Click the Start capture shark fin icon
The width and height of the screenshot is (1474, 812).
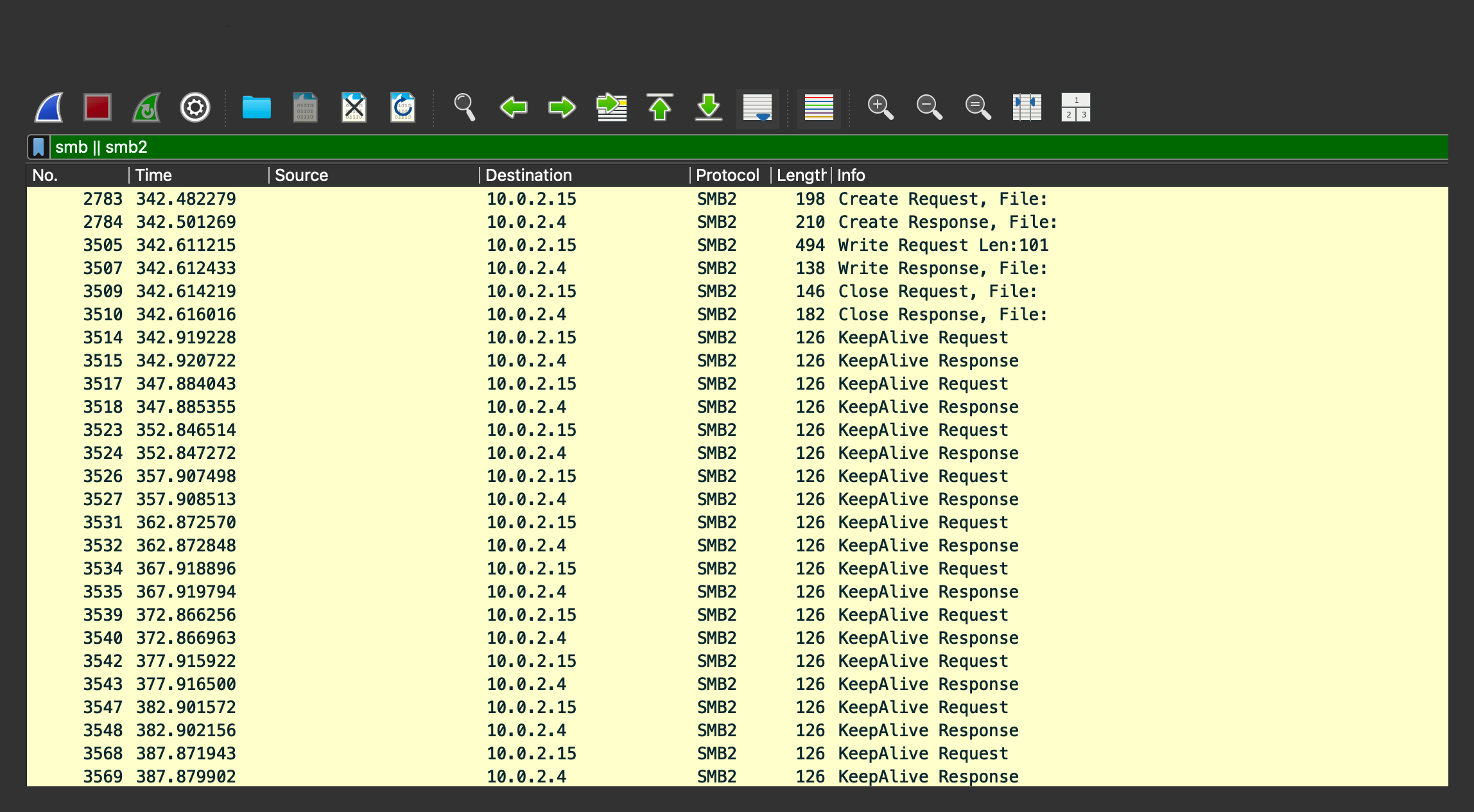49,107
